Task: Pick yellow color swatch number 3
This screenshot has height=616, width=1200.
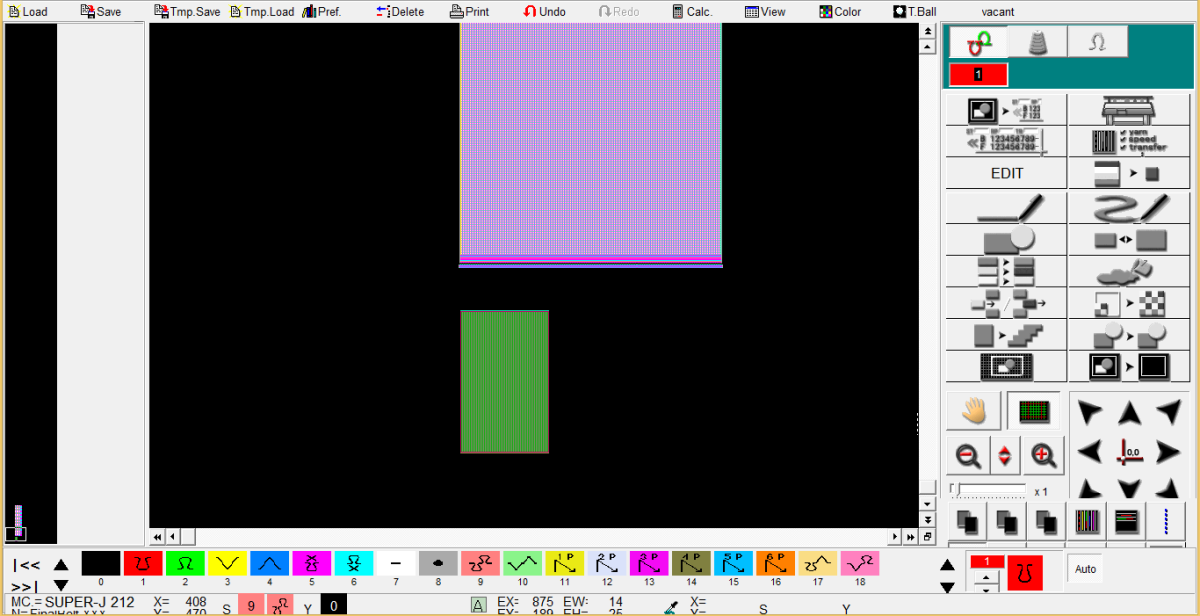Action: (227, 564)
